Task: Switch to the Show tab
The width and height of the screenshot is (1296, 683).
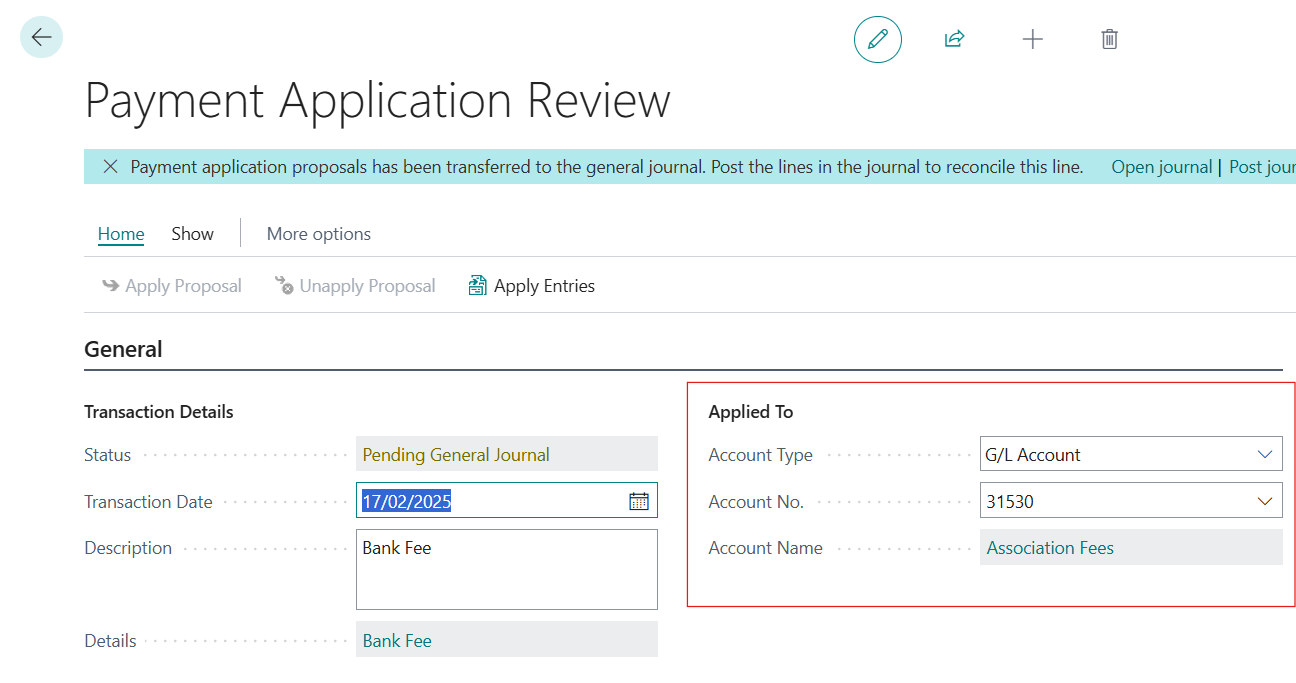Action: click(192, 233)
